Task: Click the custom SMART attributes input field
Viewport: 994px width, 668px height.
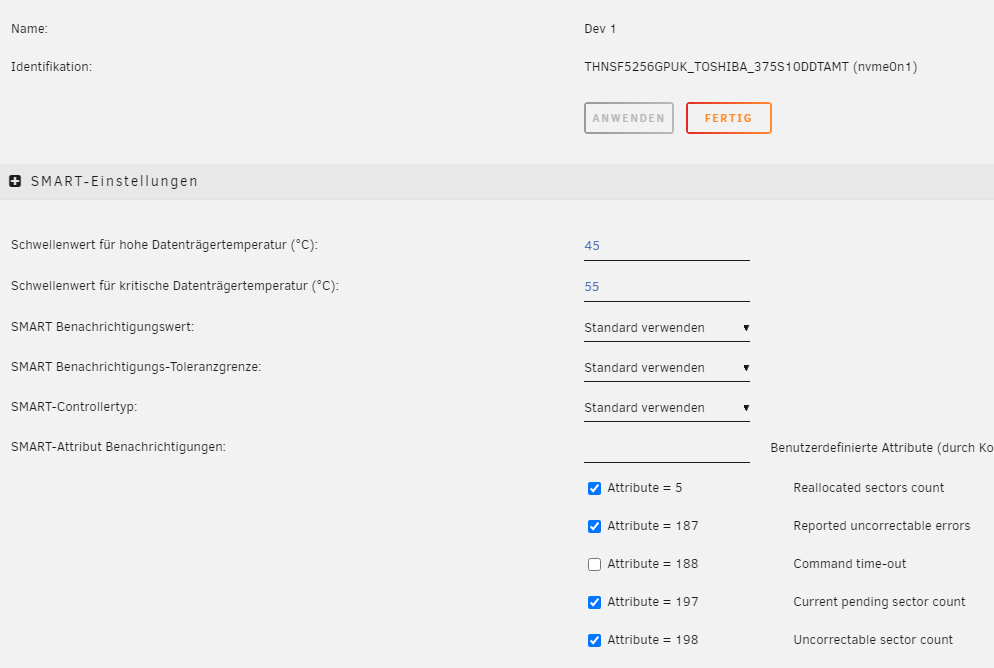Action: click(x=666, y=449)
